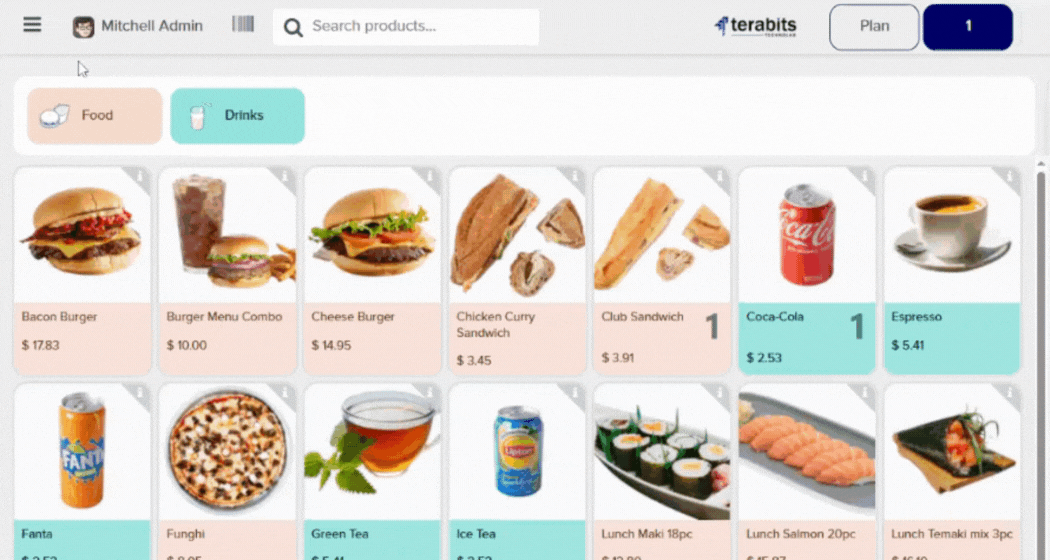Open Bacon Burger info corner icon
1050x560 pixels.
139,178
